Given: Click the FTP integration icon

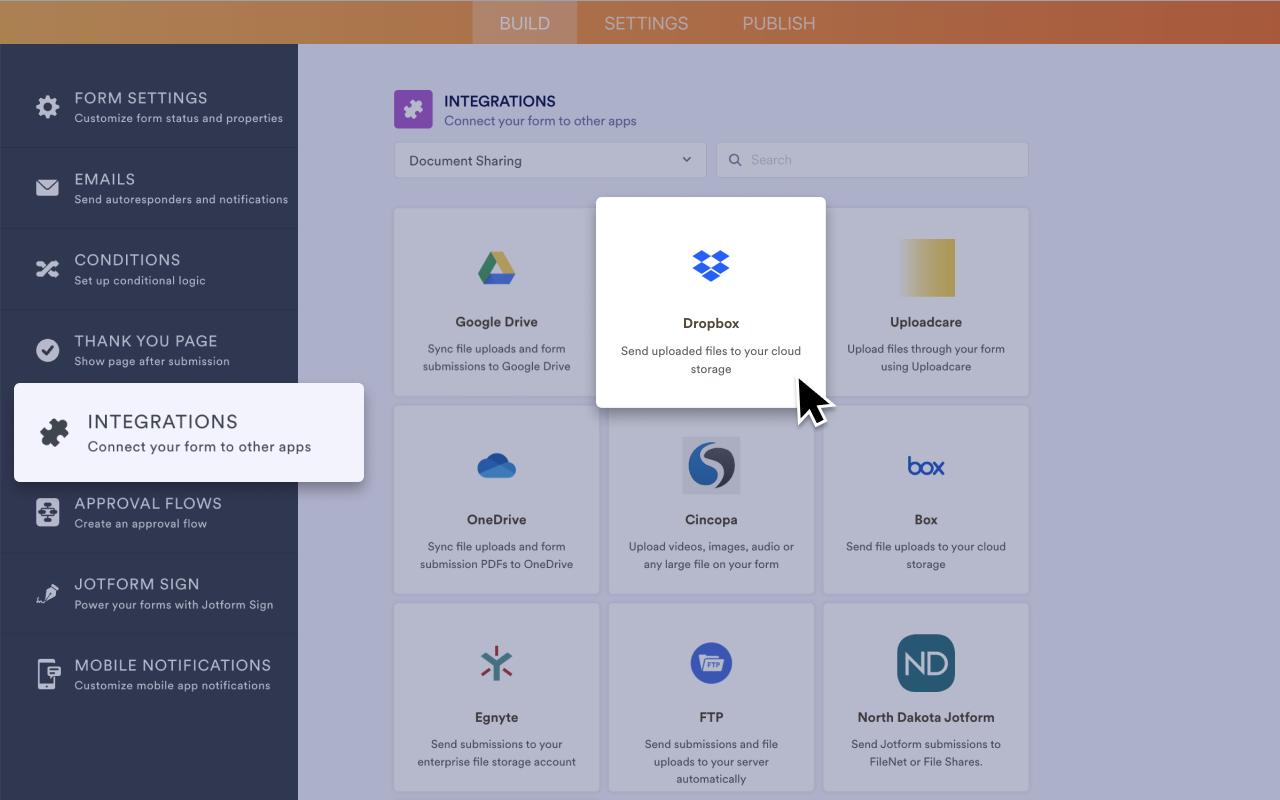Looking at the screenshot, I should pyautogui.click(x=711, y=662).
